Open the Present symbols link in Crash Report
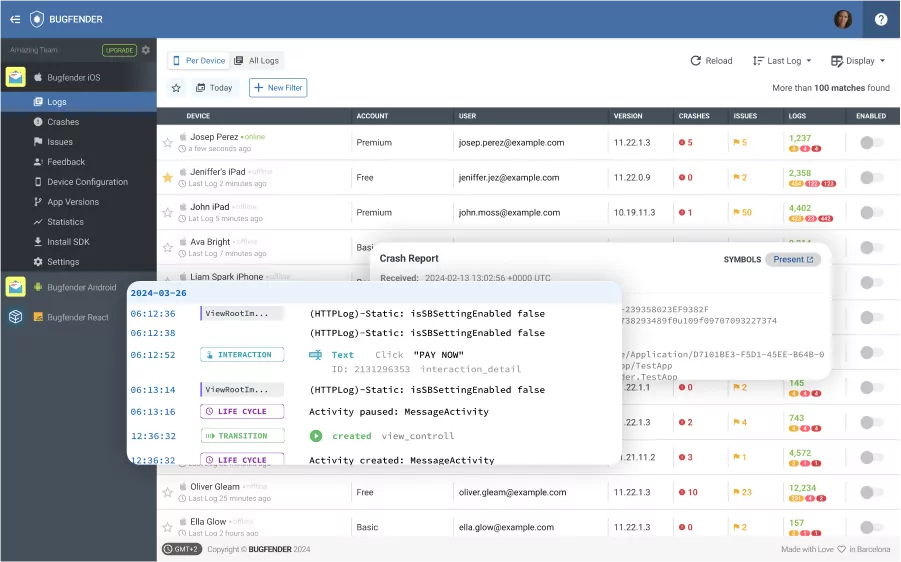Image resolution: width=901 pixels, height=562 pixels. [x=793, y=259]
